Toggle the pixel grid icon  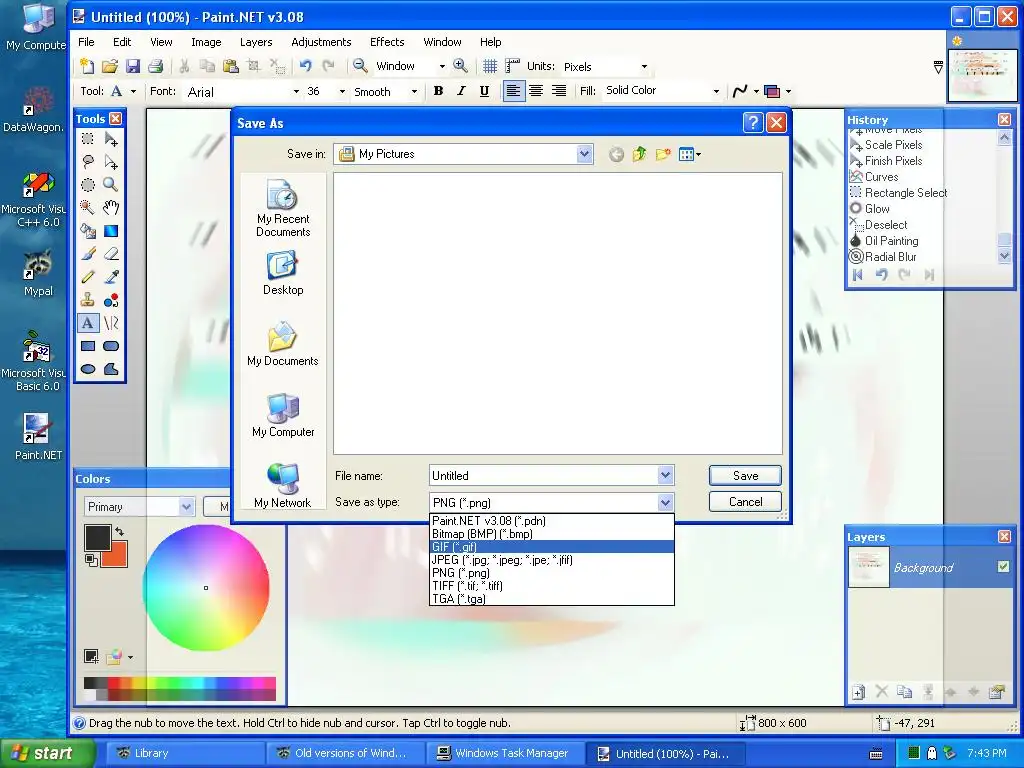(490, 66)
